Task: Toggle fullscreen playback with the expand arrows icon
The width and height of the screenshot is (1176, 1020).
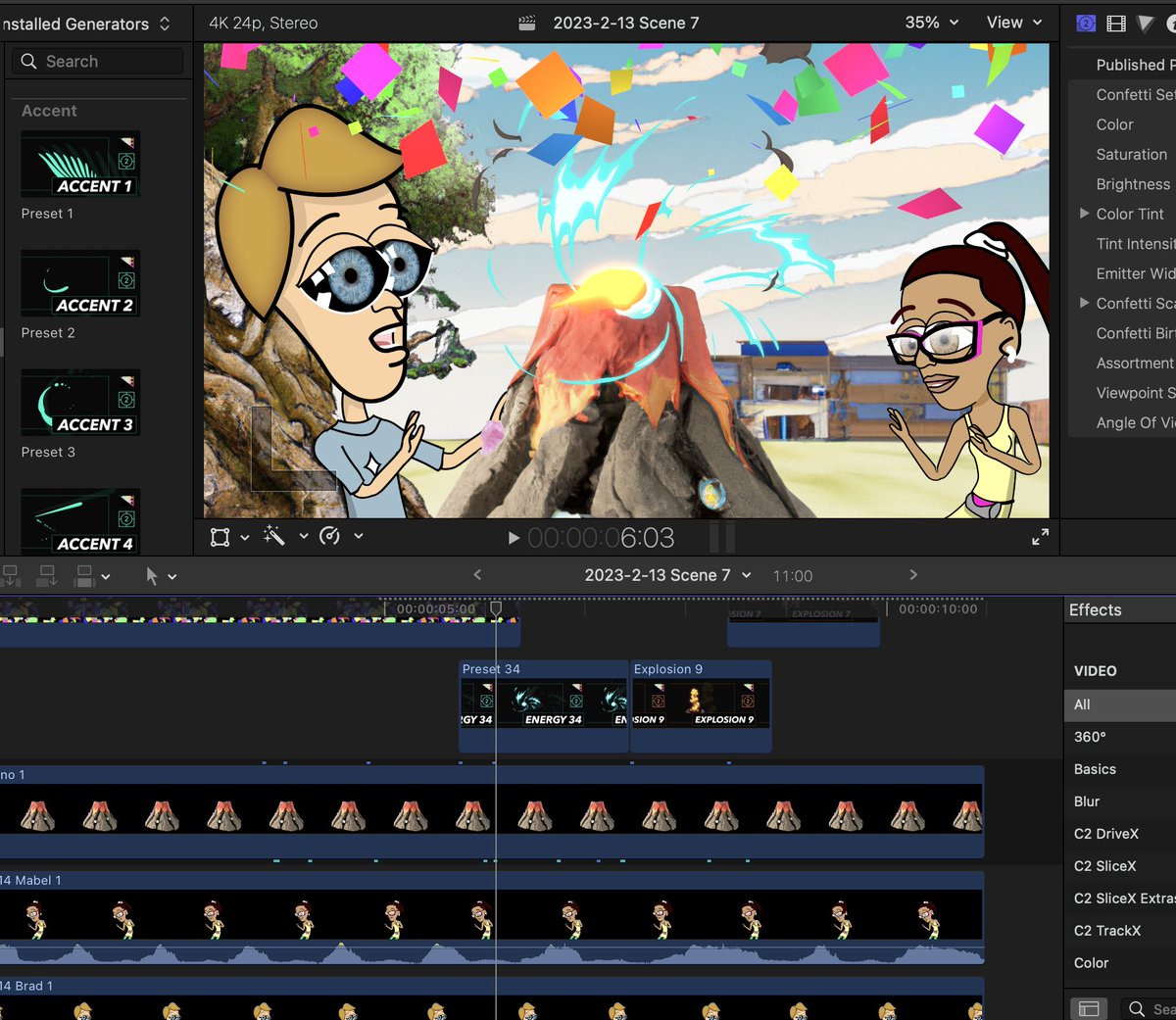Action: 1039,536
